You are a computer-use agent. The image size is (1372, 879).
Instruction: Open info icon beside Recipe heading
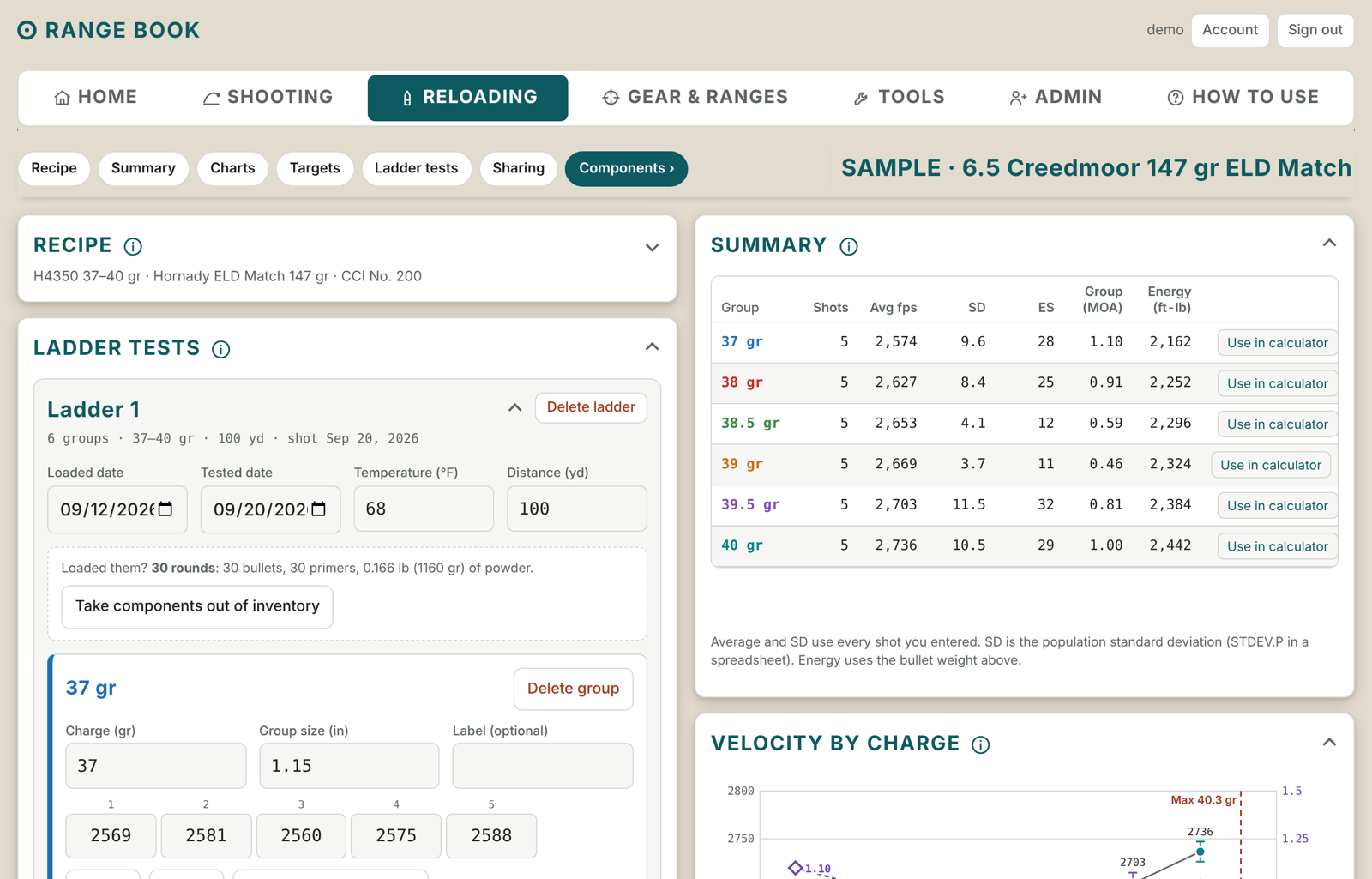click(133, 246)
